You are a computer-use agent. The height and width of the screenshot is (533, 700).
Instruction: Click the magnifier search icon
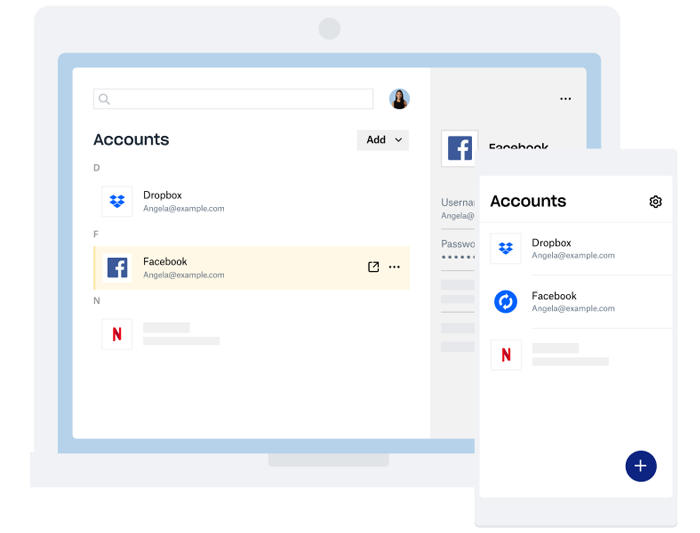(104, 99)
